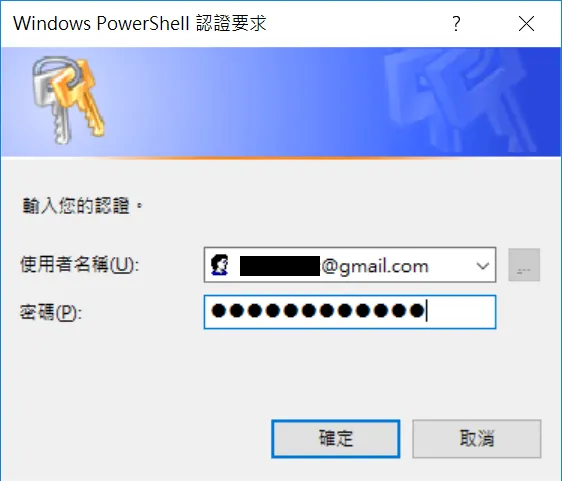
Task: Click the faded keys watermark in the banner
Action: click(462, 100)
